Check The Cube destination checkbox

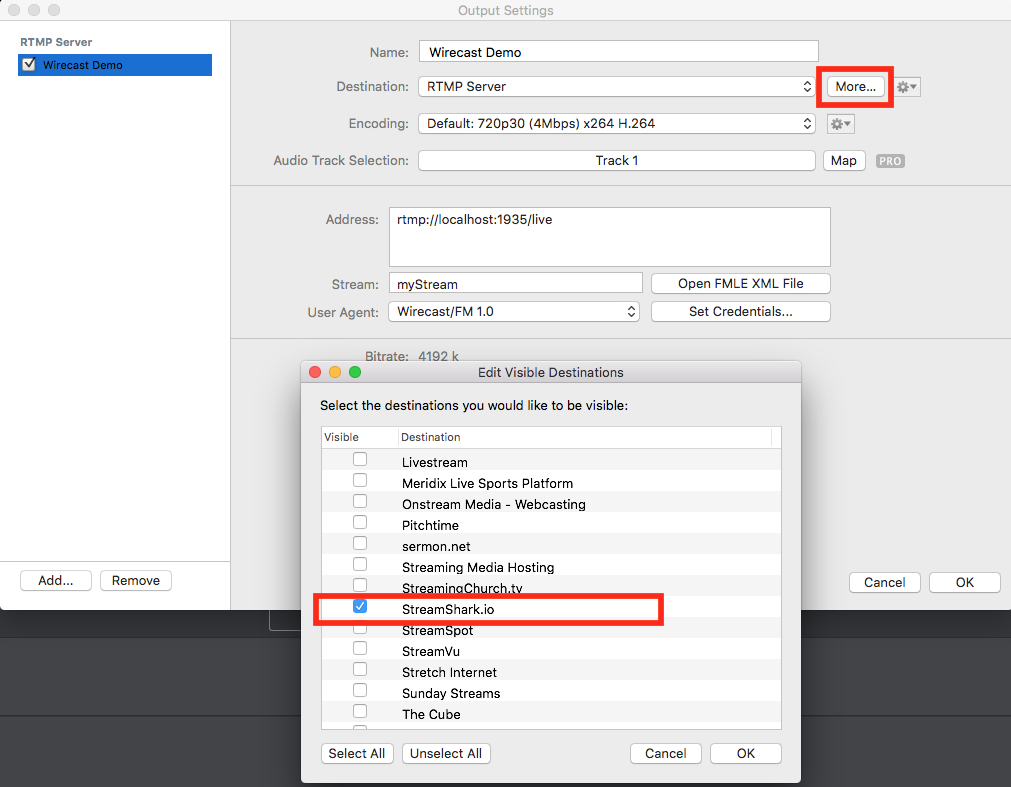[x=360, y=711]
